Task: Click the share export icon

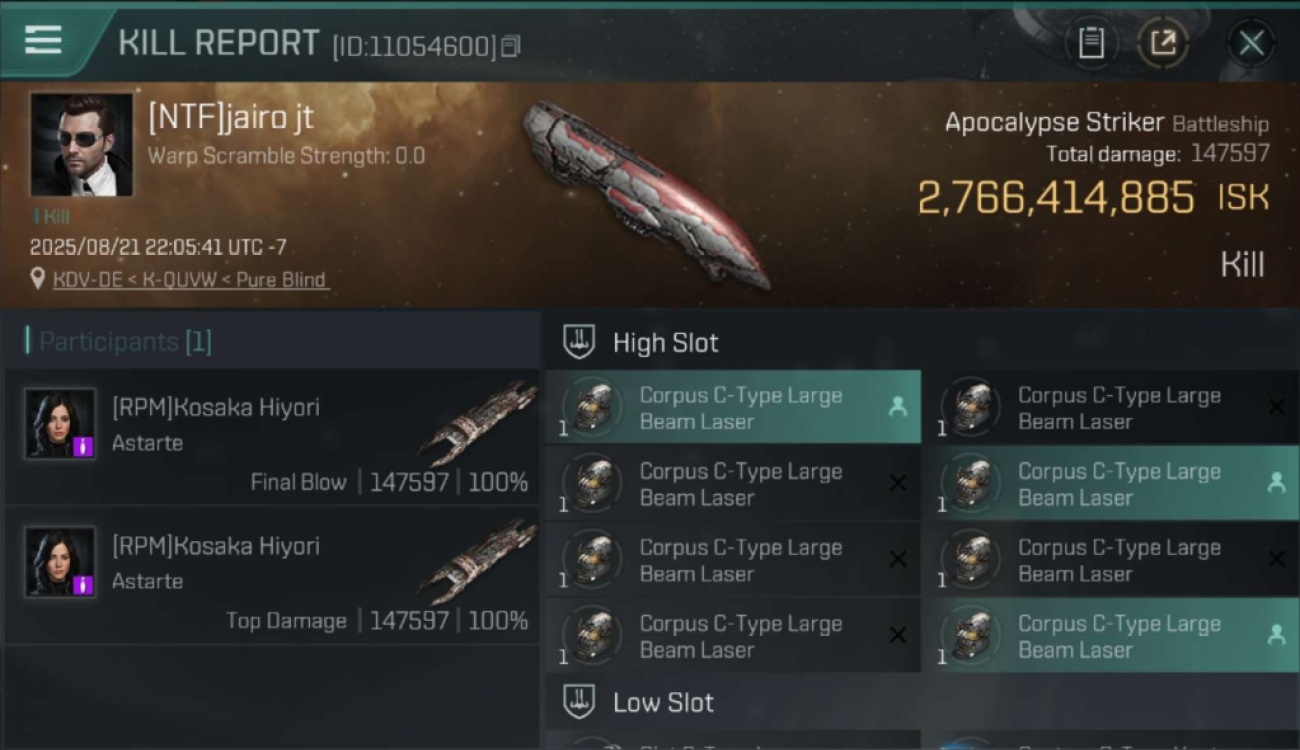Action: [x=1163, y=43]
